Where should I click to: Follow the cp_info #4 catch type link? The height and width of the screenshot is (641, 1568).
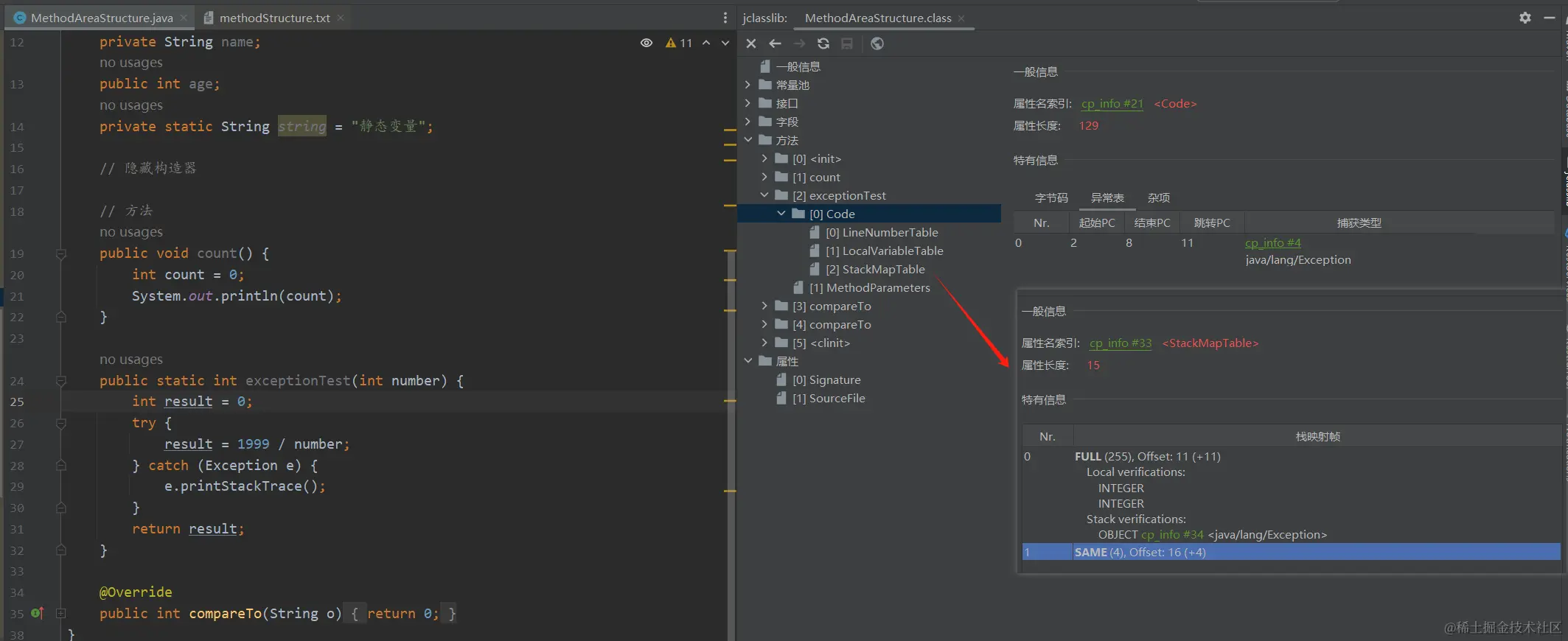(x=1273, y=242)
